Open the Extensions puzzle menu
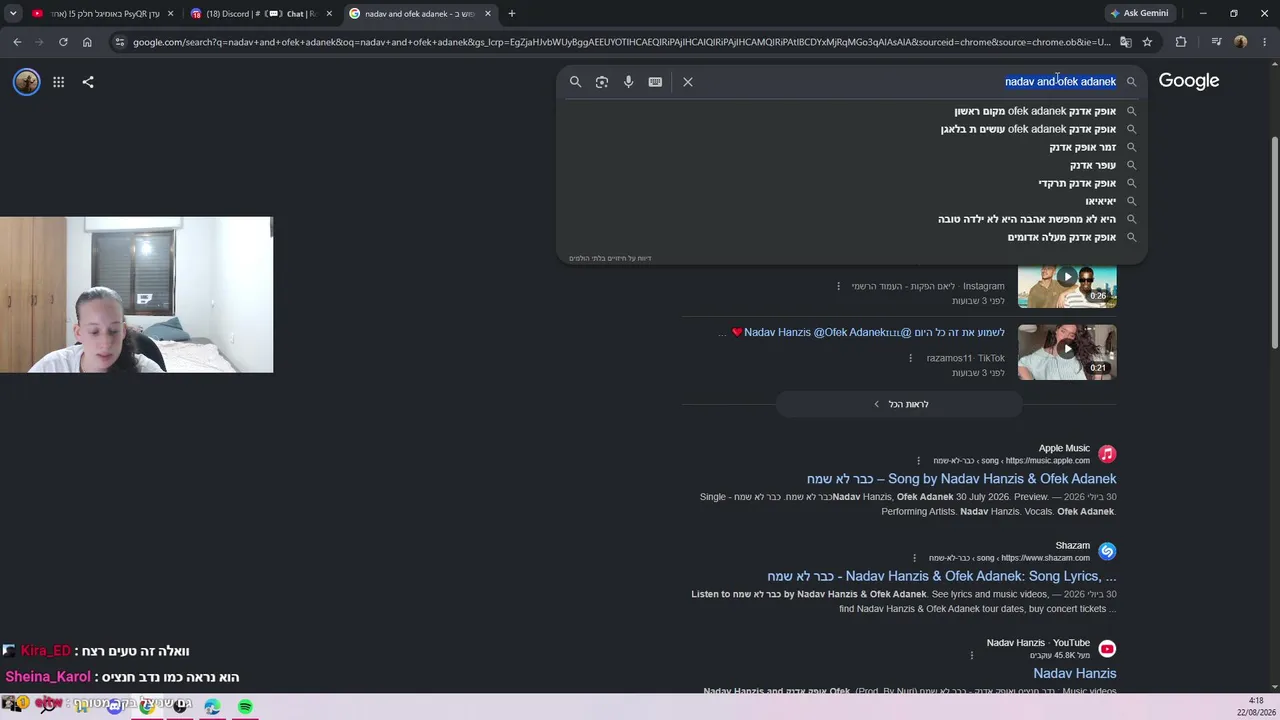1280x720 pixels. 1181,42
